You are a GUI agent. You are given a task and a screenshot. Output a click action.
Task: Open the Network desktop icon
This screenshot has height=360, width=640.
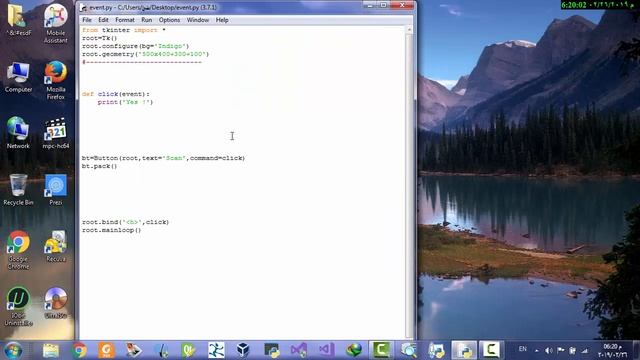[x=18, y=133]
